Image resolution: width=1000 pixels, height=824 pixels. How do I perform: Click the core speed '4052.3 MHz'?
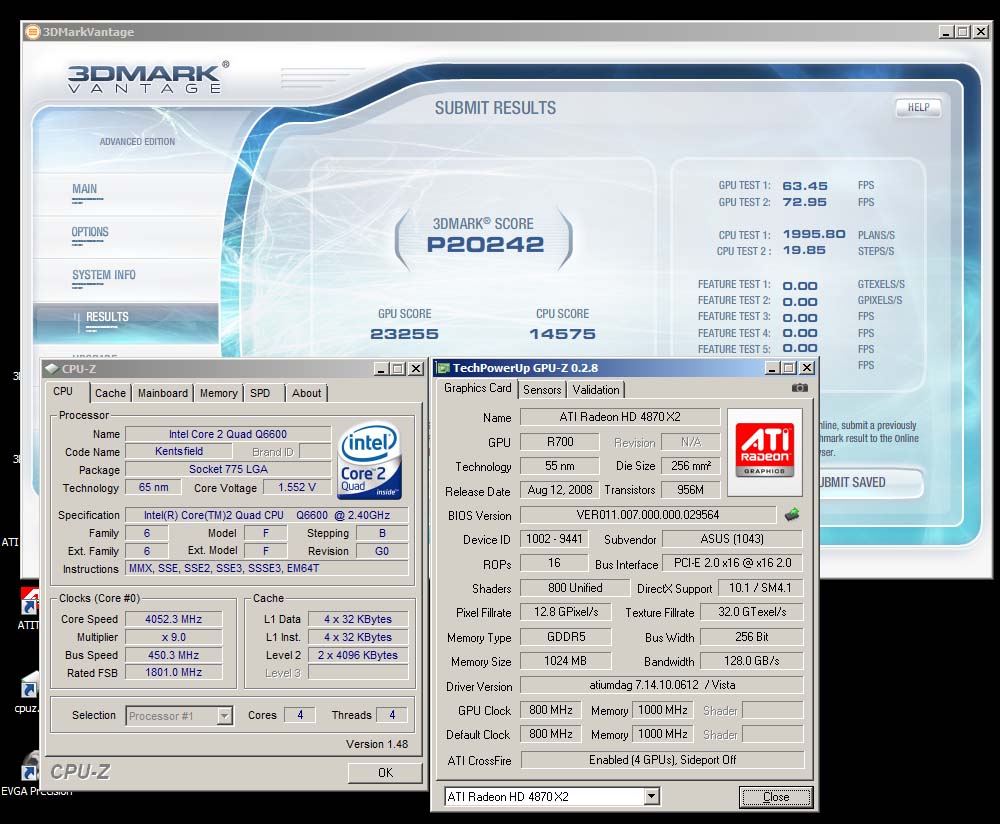pyautogui.click(x=173, y=619)
